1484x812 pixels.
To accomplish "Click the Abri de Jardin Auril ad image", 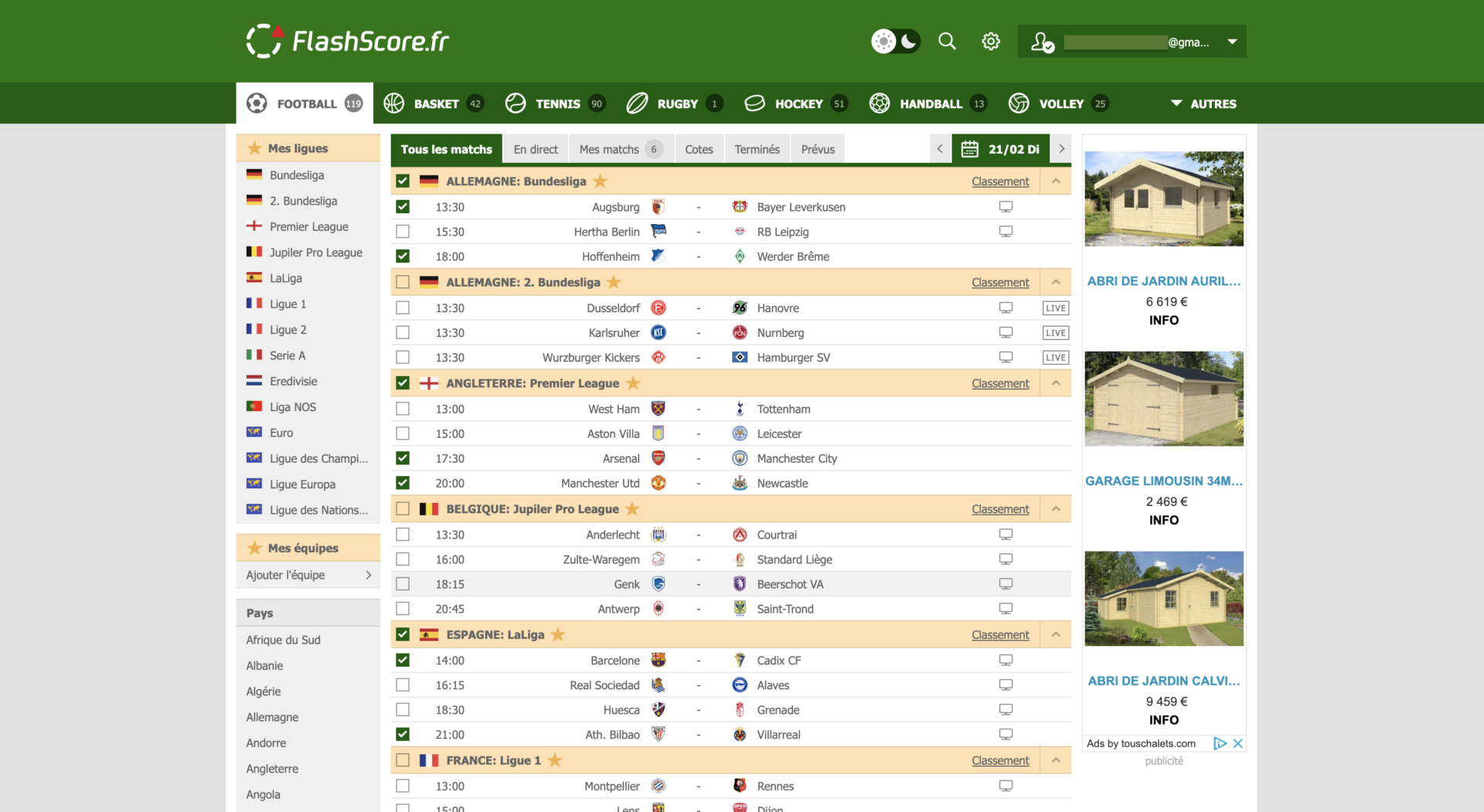I will 1164,199.
